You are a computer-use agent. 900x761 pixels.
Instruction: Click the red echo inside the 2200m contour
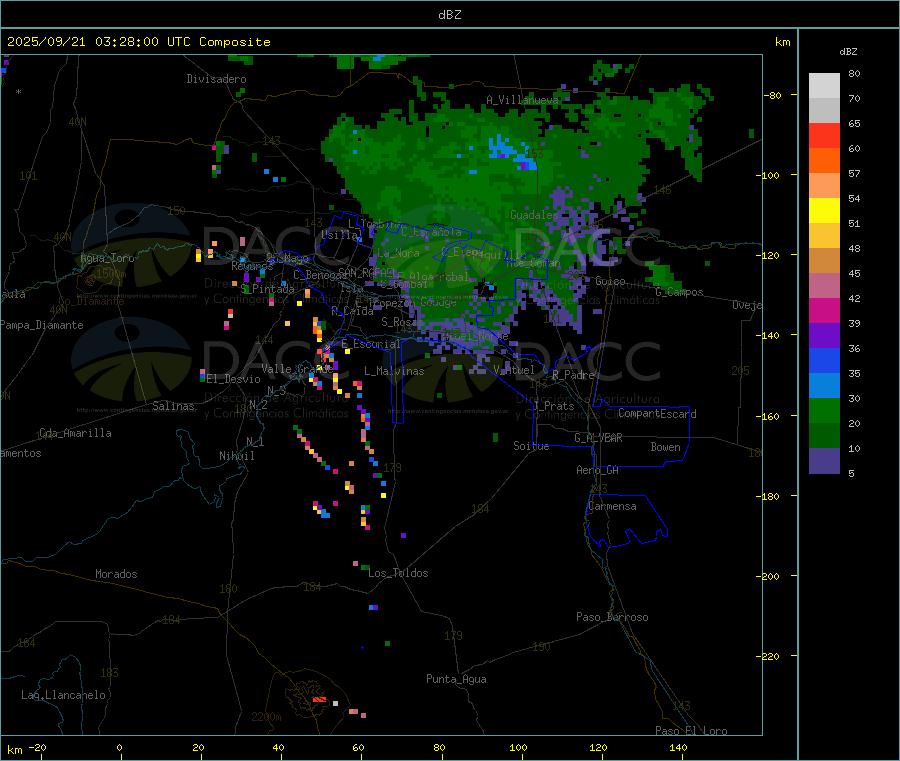(x=319, y=700)
